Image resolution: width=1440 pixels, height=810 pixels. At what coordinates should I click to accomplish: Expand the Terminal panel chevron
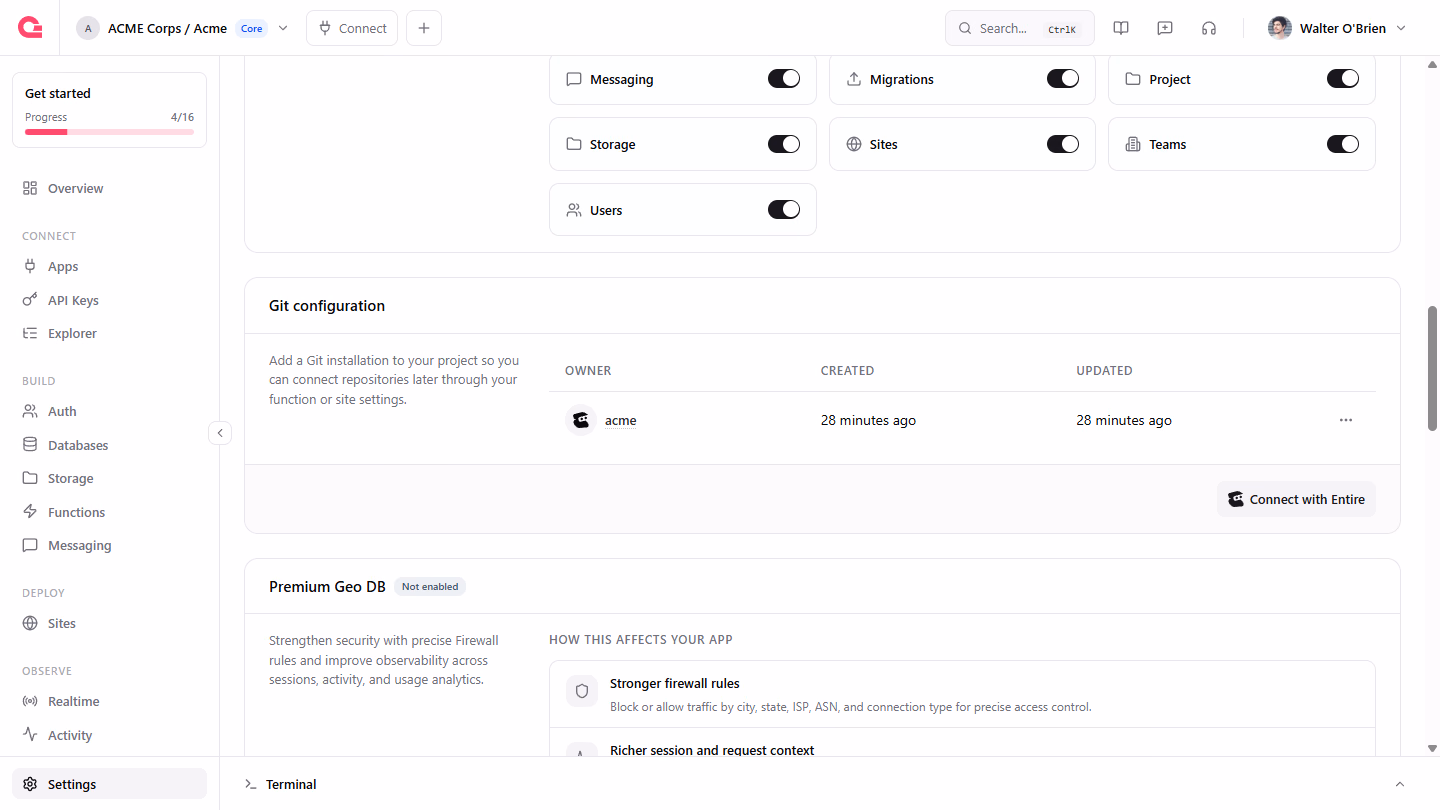[1400, 784]
